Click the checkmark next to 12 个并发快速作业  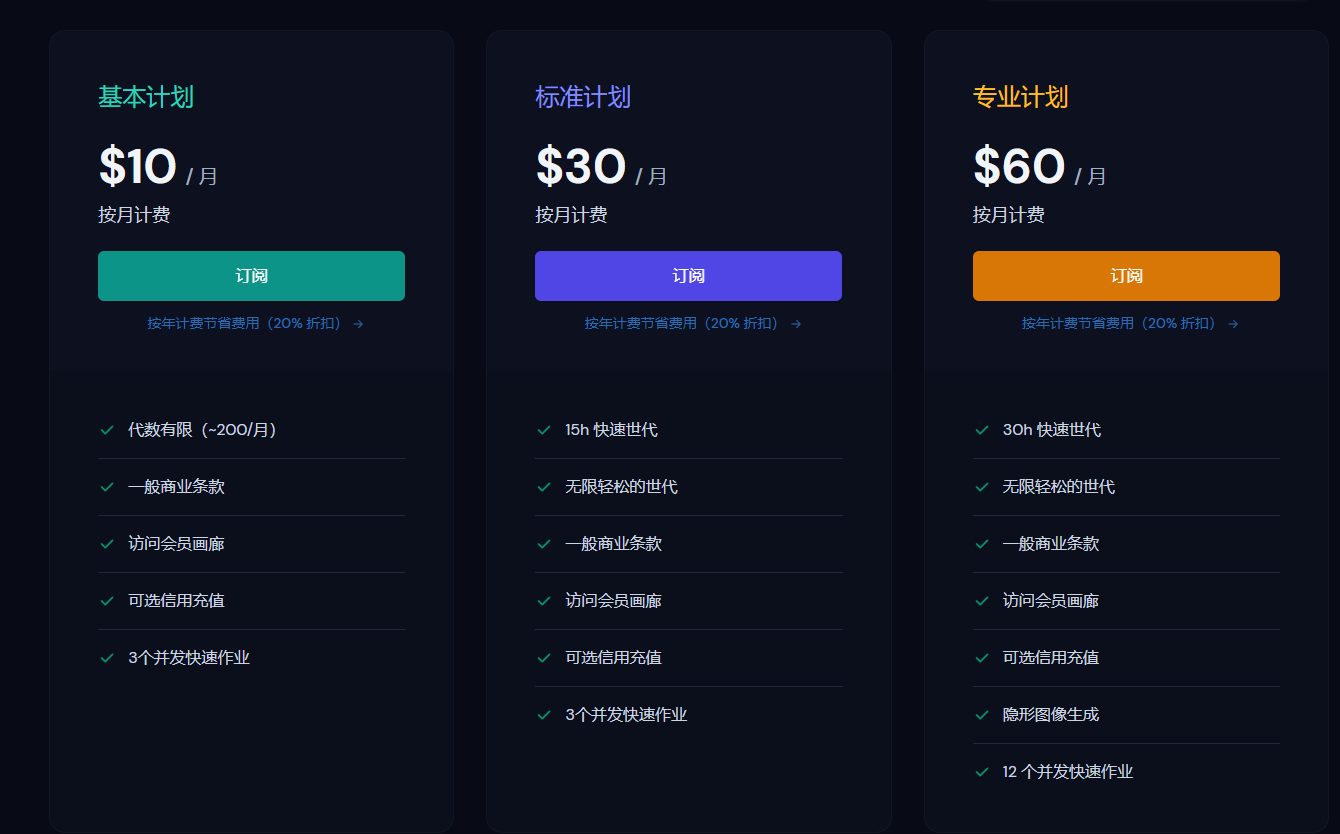tap(982, 771)
